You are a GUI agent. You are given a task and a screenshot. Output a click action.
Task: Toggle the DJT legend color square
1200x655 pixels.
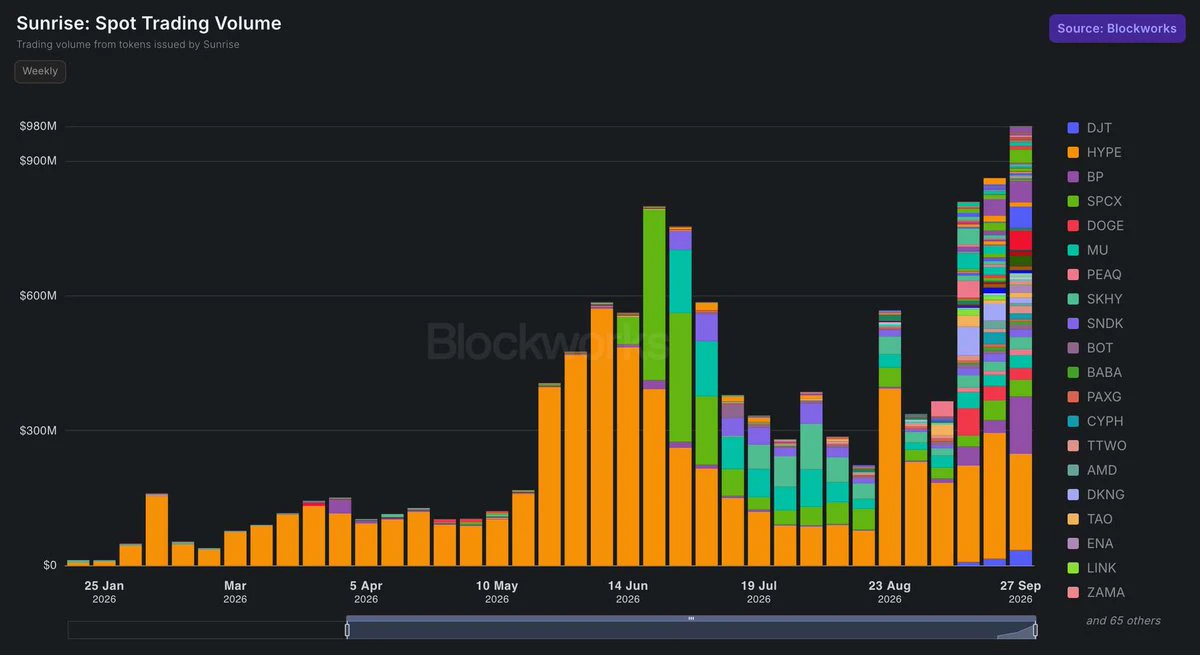pyautogui.click(x=1073, y=128)
